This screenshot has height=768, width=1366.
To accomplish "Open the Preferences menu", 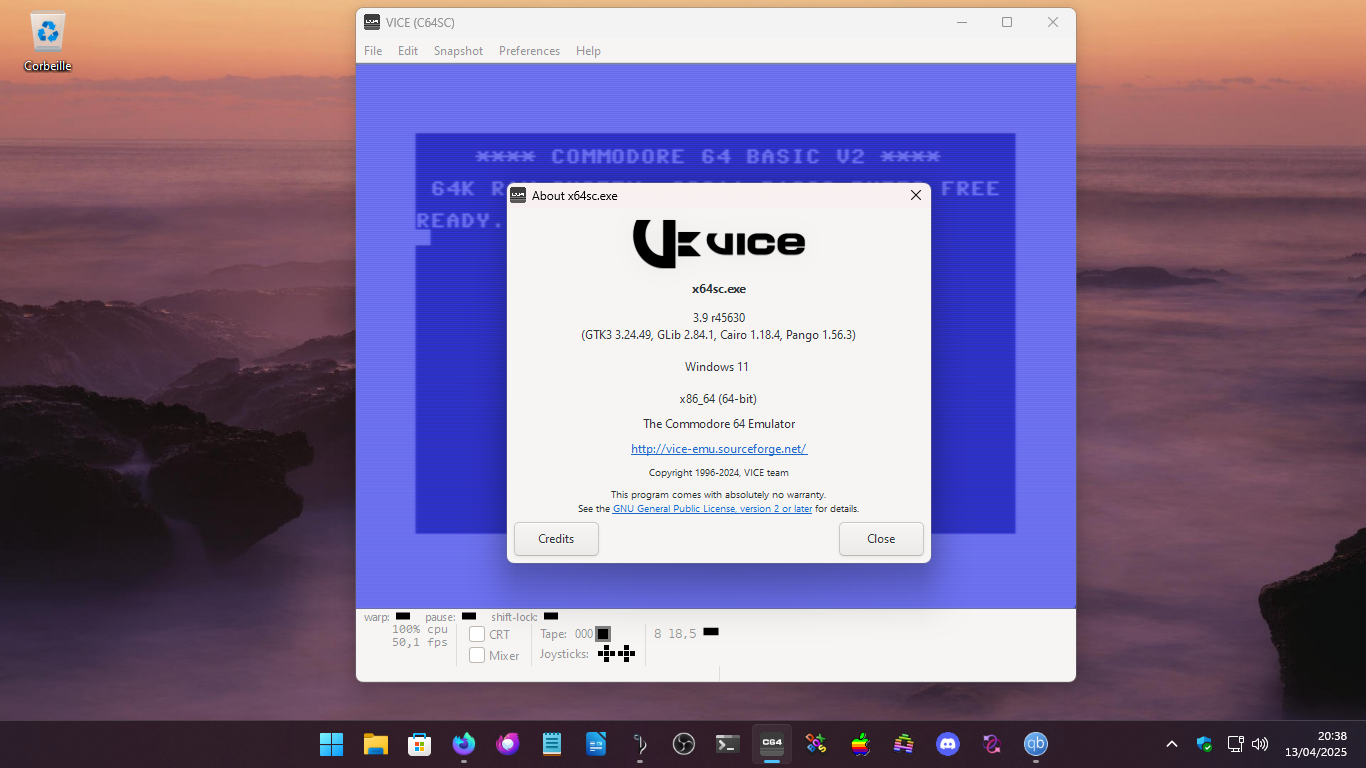I will (529, 51).
